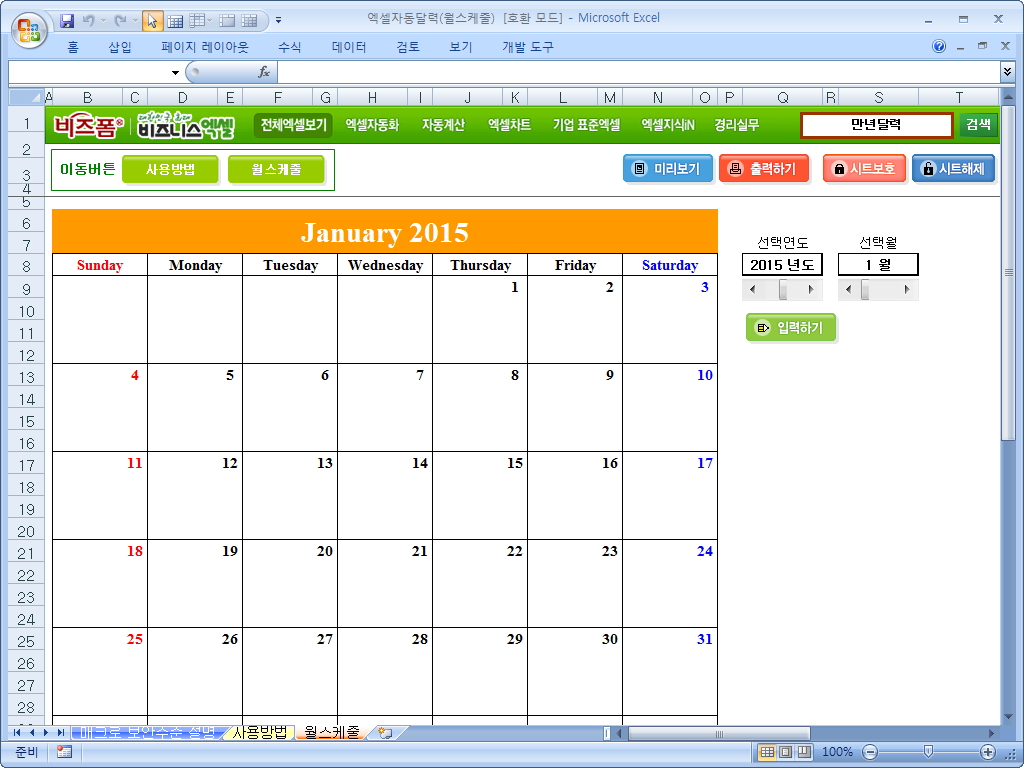1024x768 pixels.
Task: Click the green 사용방법 navigation button
Action: pos(170,169)
